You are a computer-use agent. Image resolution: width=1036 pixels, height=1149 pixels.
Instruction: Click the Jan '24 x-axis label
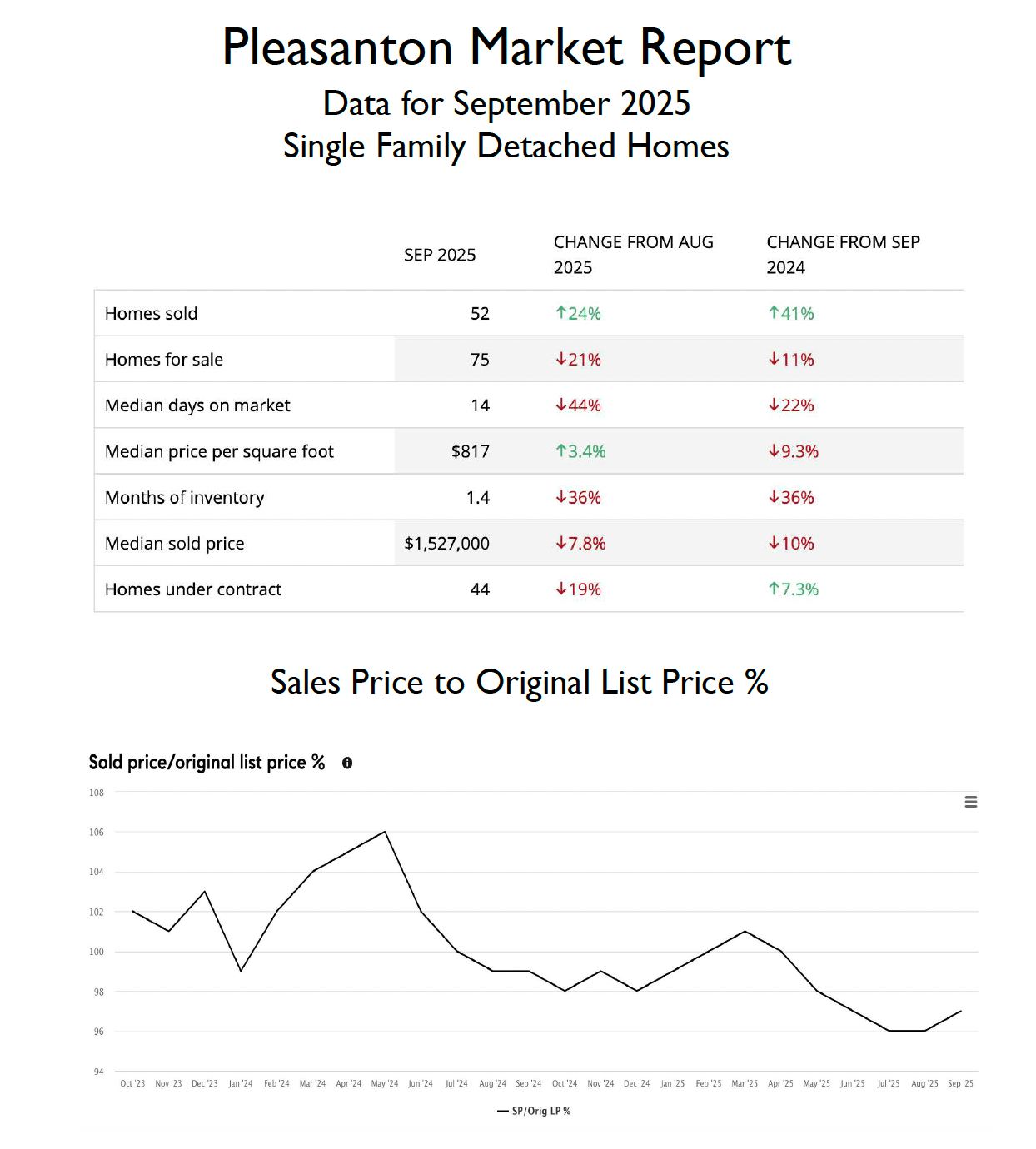coord(241,1083)
